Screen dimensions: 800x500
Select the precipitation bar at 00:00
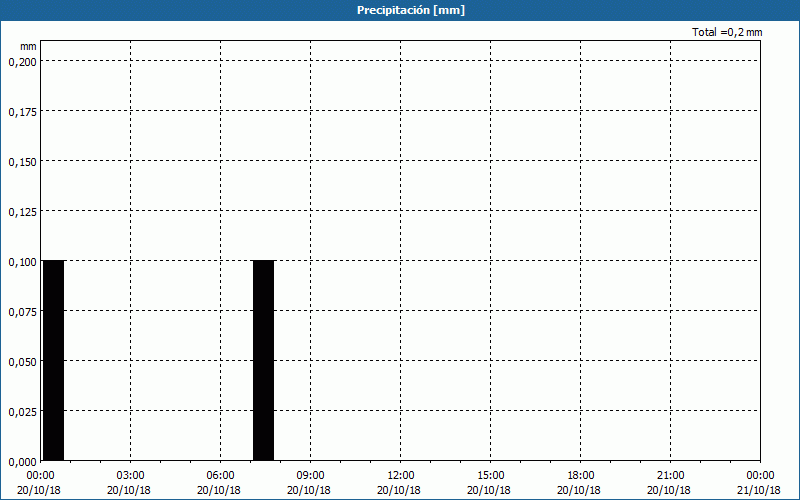pyautogui.click(x=54, y=360)
